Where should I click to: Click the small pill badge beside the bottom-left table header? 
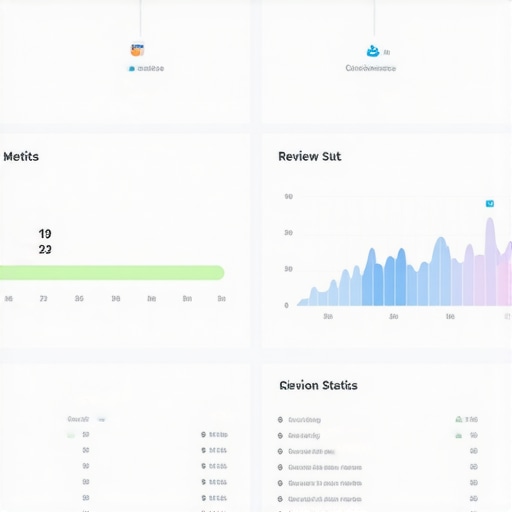tap(102, 419)
